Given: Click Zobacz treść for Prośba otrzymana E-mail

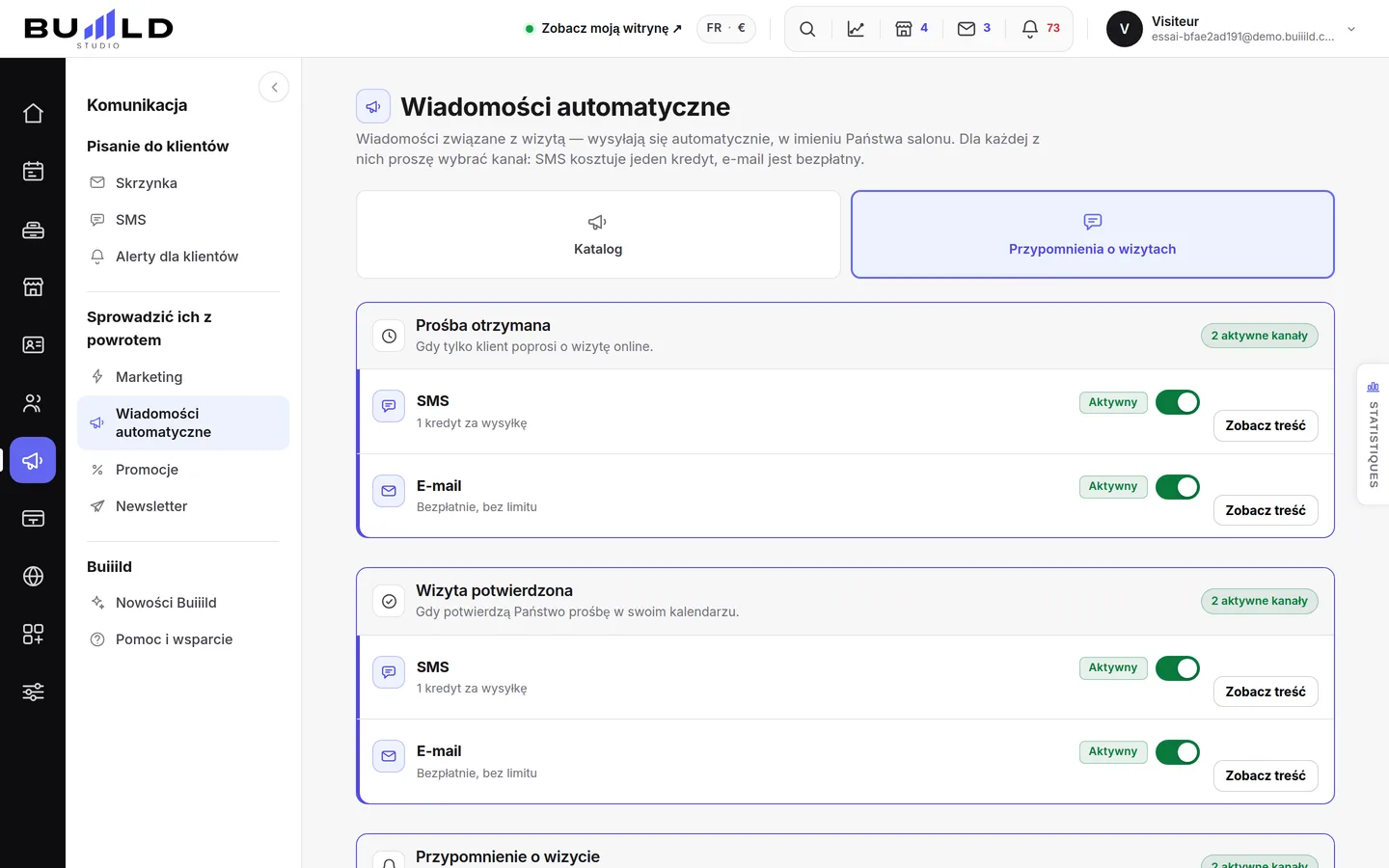Looking at the screenshot, I should pyautogui.click(x=1266, y=510).
